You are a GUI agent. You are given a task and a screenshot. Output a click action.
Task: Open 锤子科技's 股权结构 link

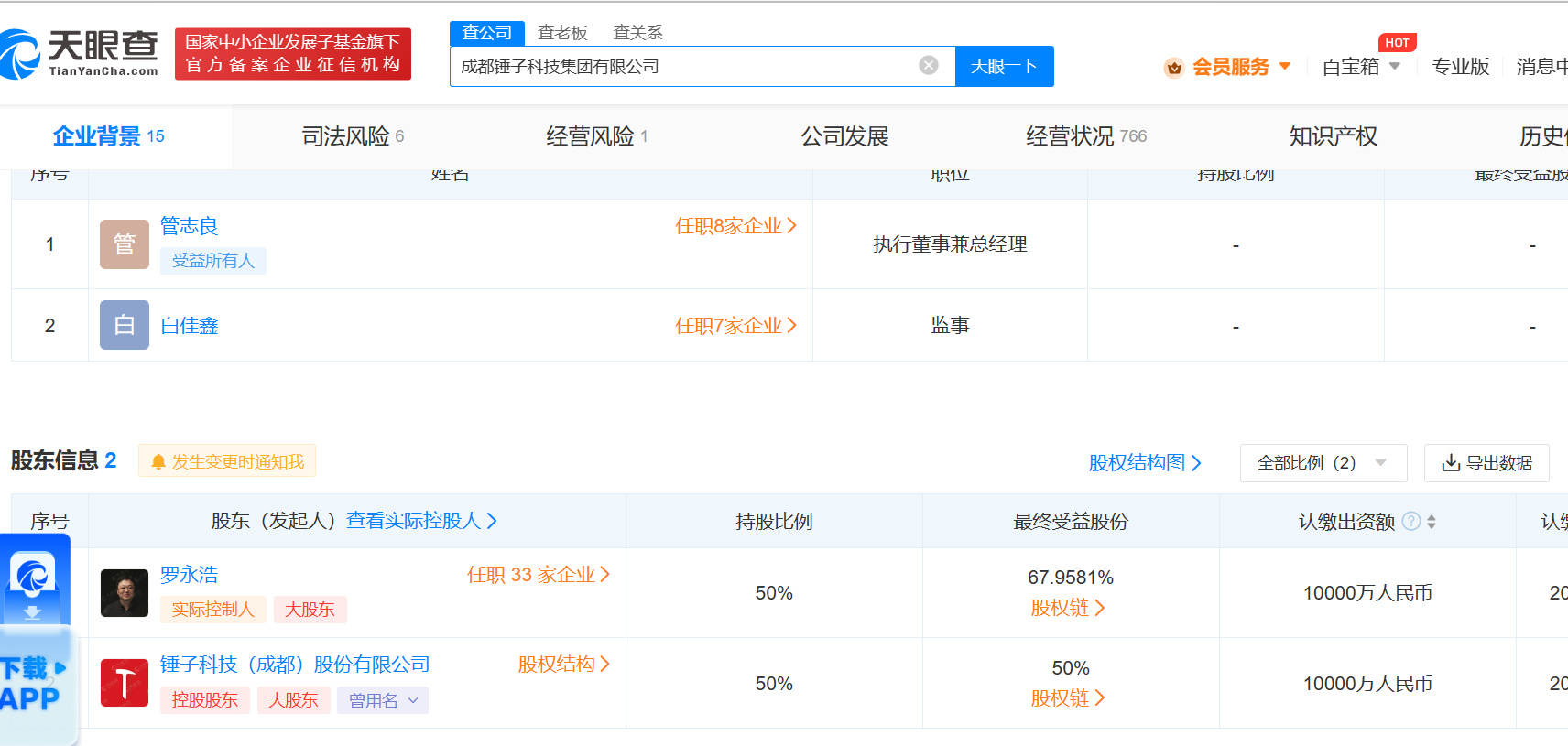pos(564,665)
